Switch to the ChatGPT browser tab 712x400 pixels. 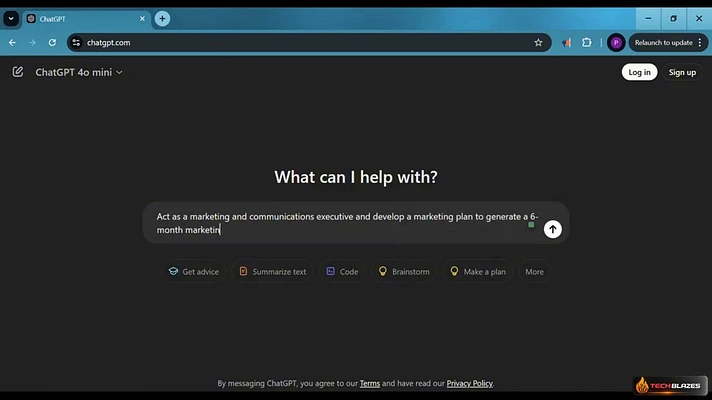pyautogui.click(x=84, y=19)
